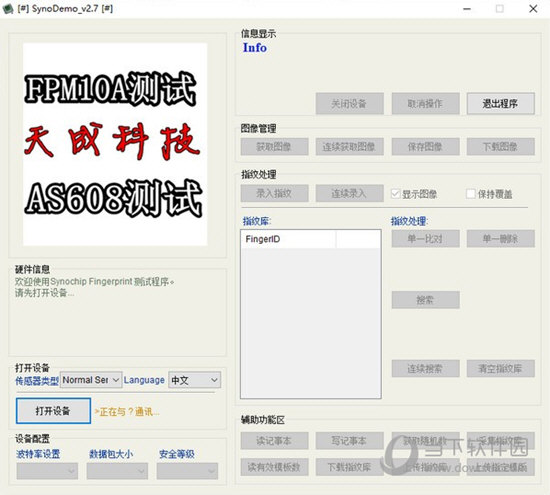Click the 搜索 button
550x495 pixels.
425,300
